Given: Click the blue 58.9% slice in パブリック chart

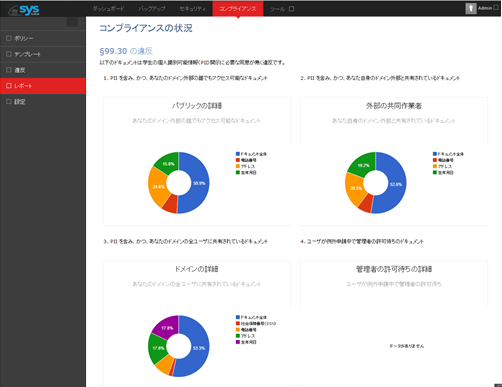Looking at the screenshot, I should pyautogui.click(x=200, y=183).
